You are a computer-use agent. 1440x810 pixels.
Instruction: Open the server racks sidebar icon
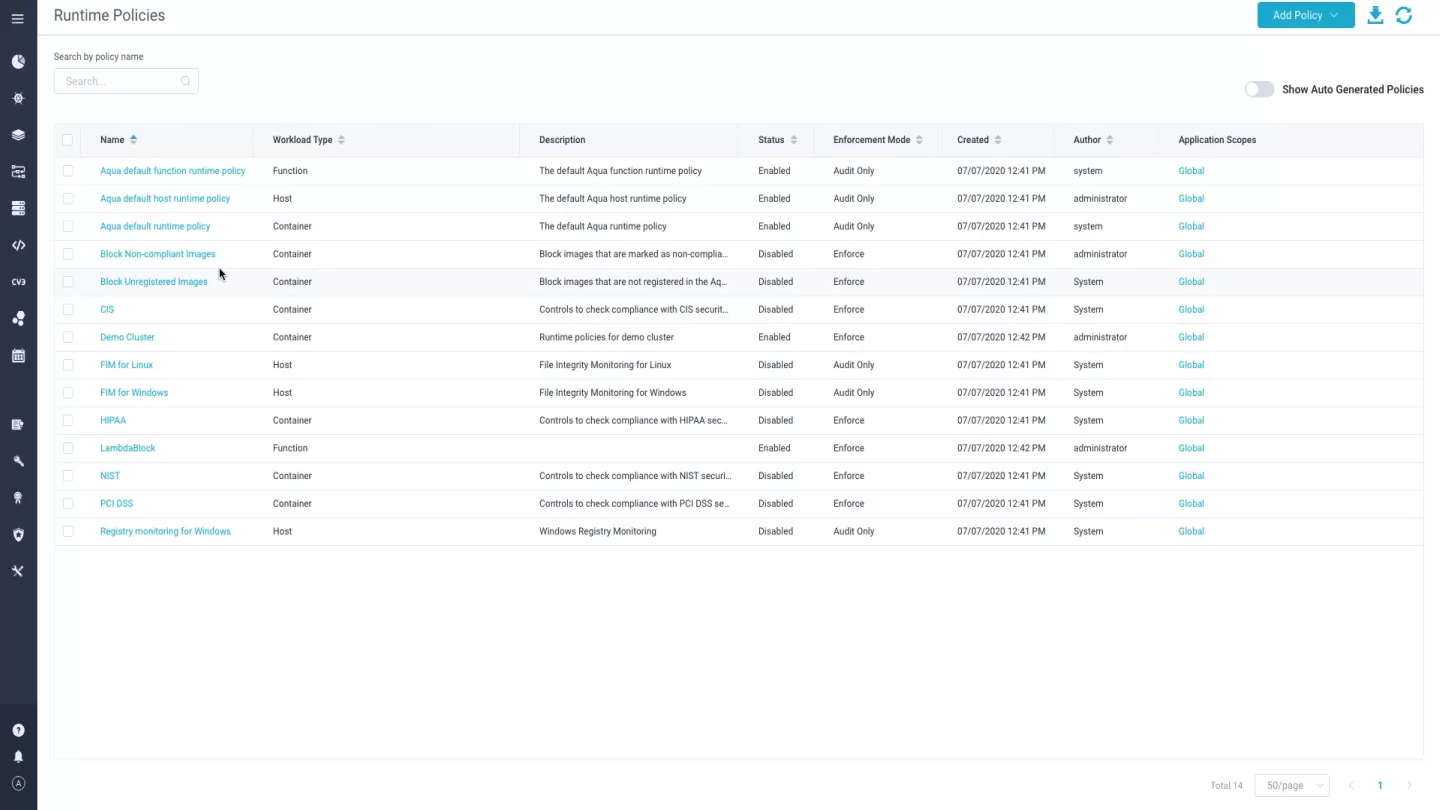pos(18,208)
